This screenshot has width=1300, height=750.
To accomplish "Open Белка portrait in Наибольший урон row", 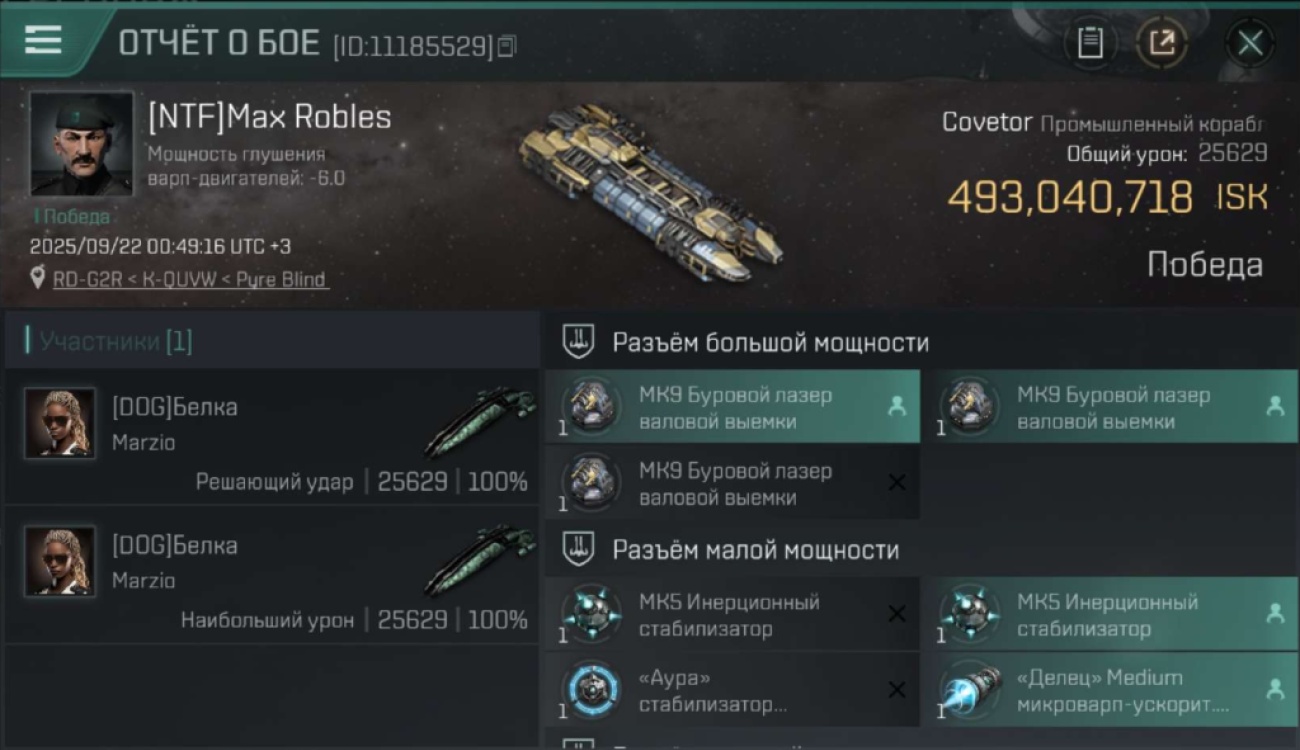I will (x=60, y=561).
